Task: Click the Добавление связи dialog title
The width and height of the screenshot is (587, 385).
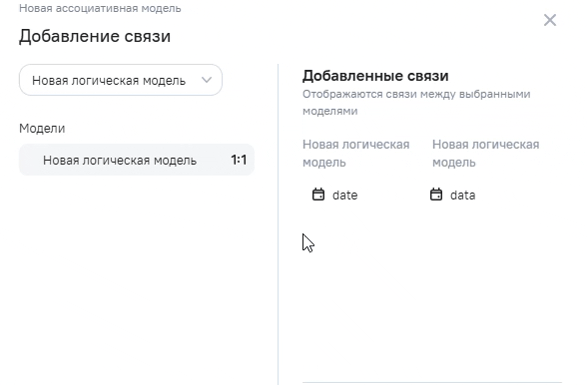Action: (x=95, y=36)
